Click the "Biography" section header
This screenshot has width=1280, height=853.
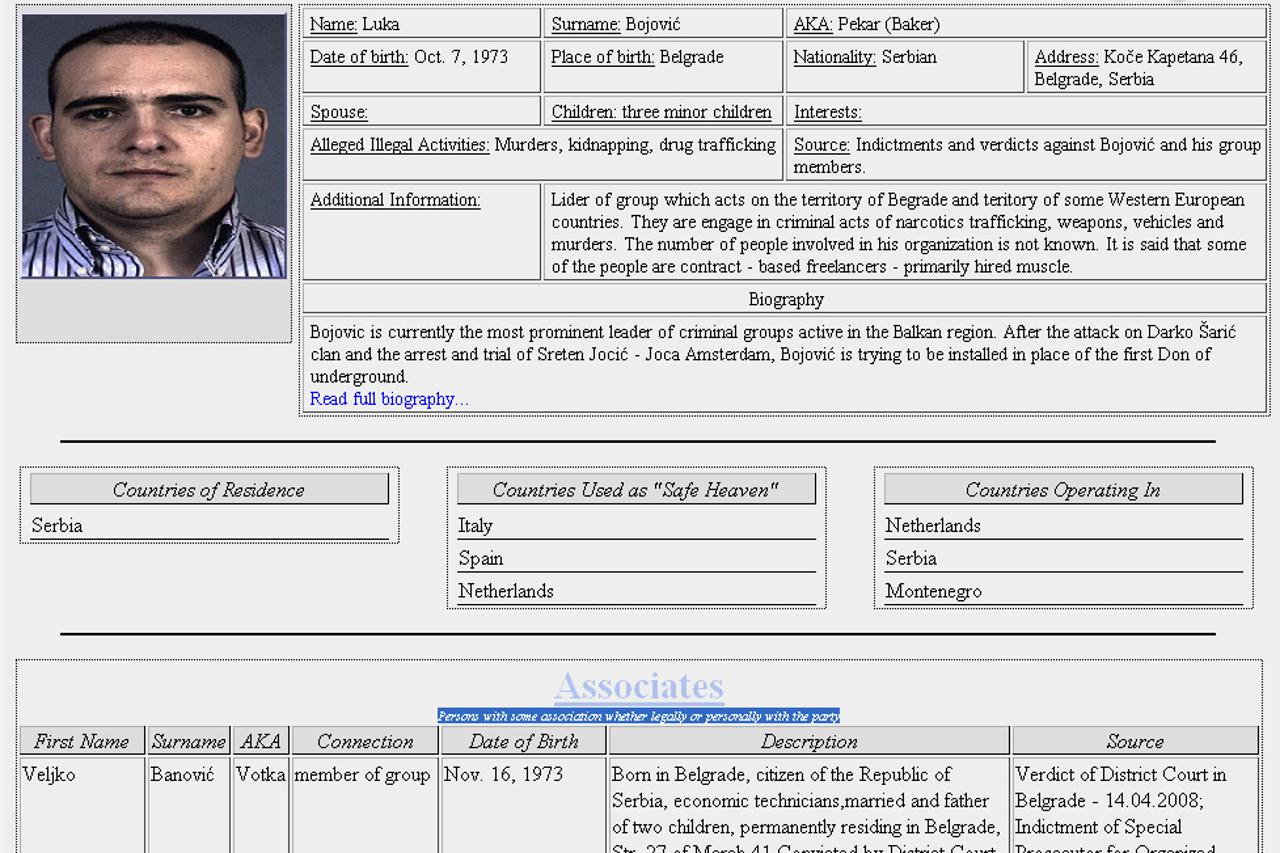(785, 299)
